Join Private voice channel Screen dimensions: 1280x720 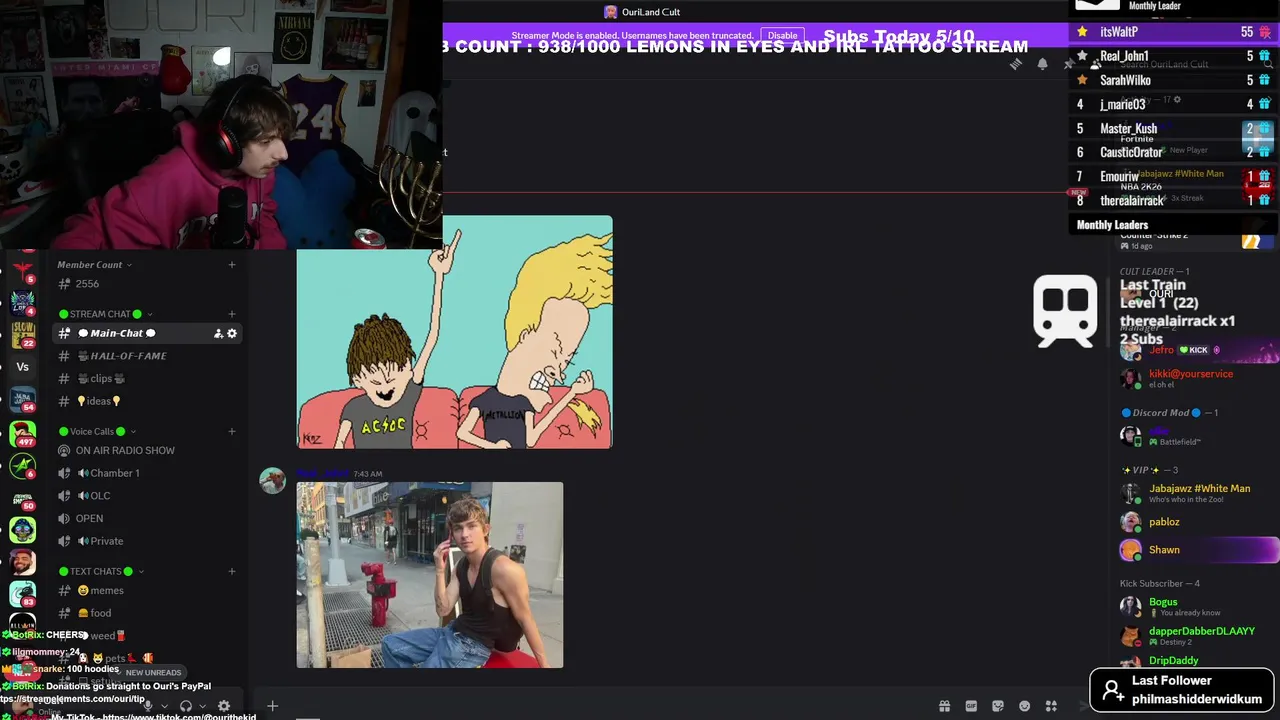[147, 541]
